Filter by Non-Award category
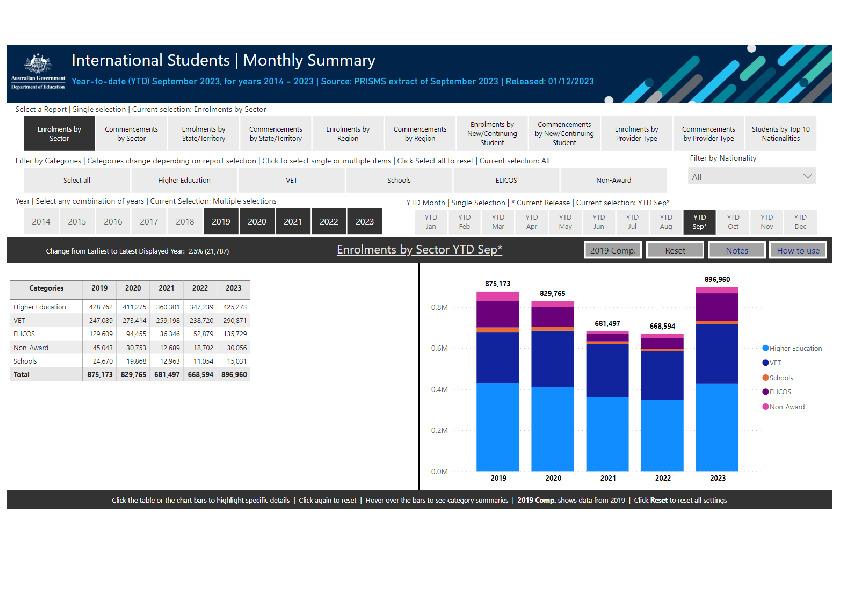842x595 pixels. pyautogui.click(x=613, y=180)
